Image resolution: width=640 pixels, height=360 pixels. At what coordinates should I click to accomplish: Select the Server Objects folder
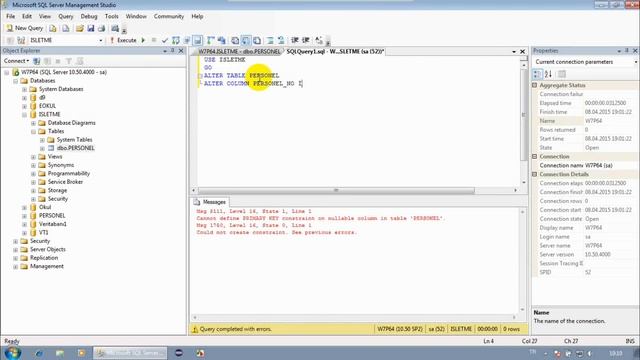coord(47,249)
